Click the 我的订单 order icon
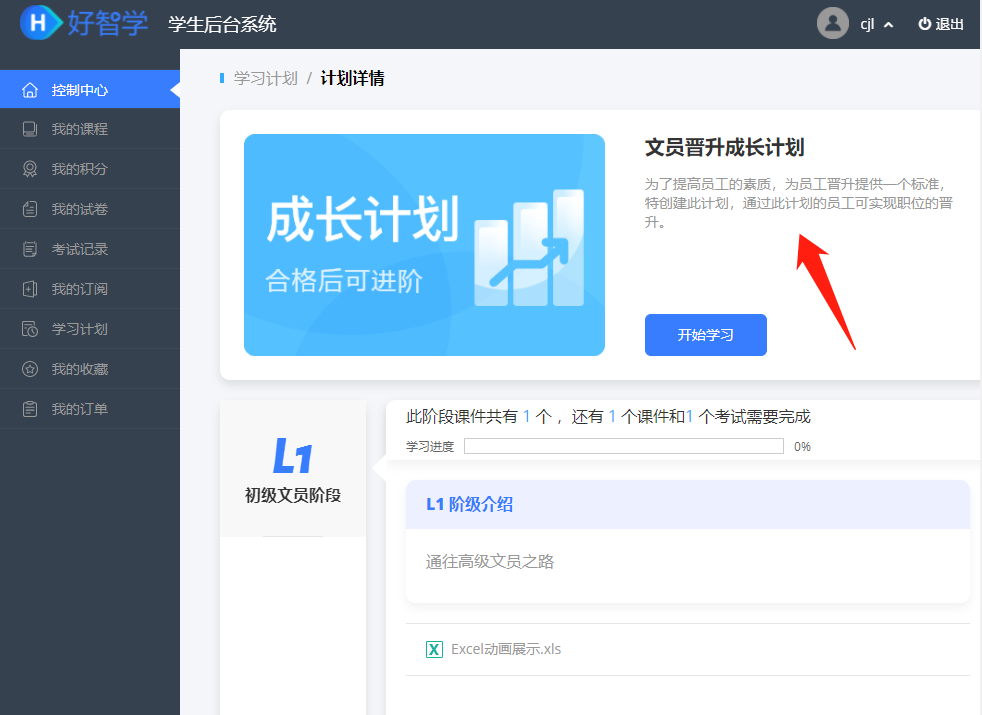The width and height of the screenshot is (982, 715). click(29, 409)
